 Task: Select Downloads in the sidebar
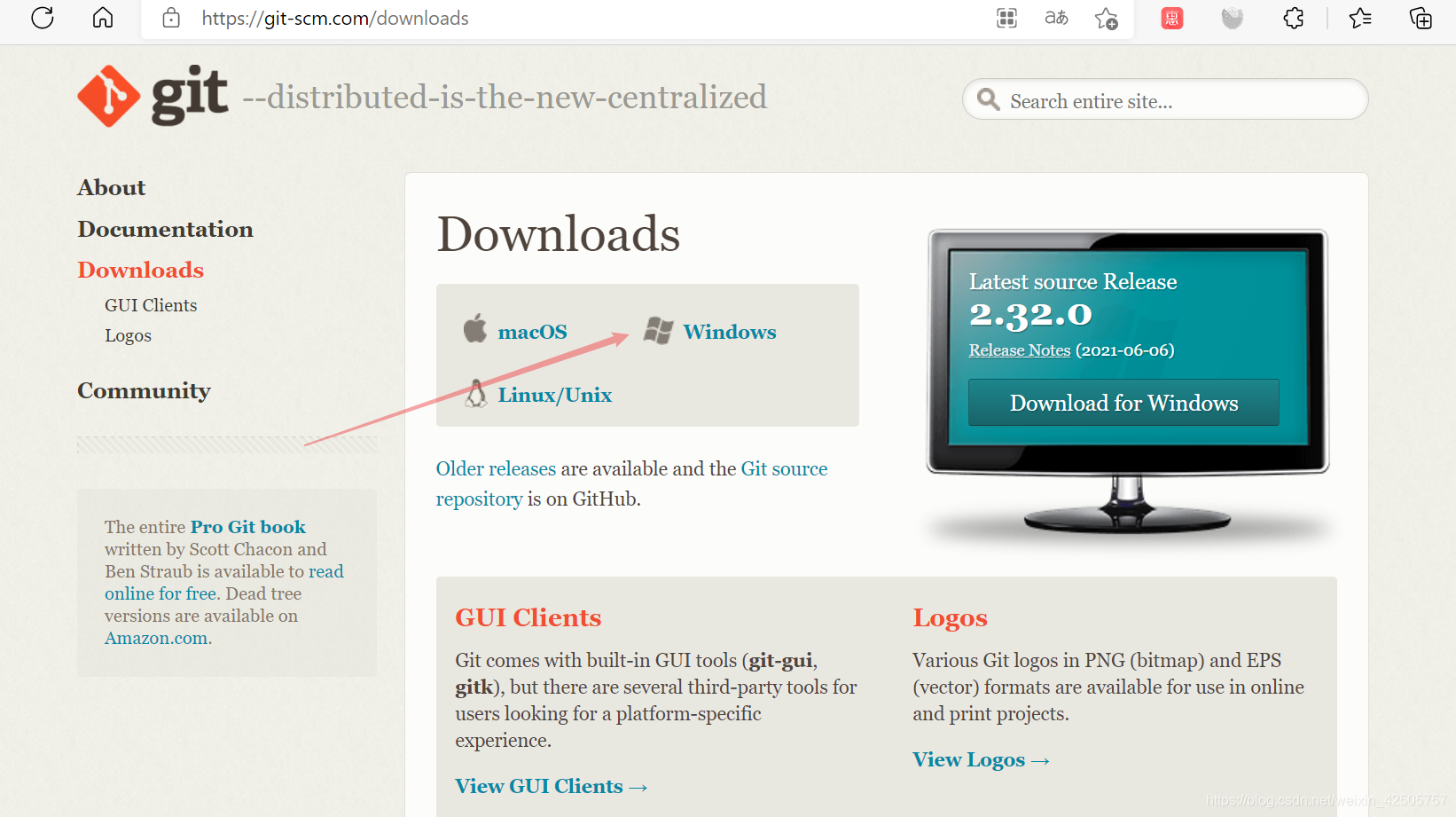[x=140, y=270]
